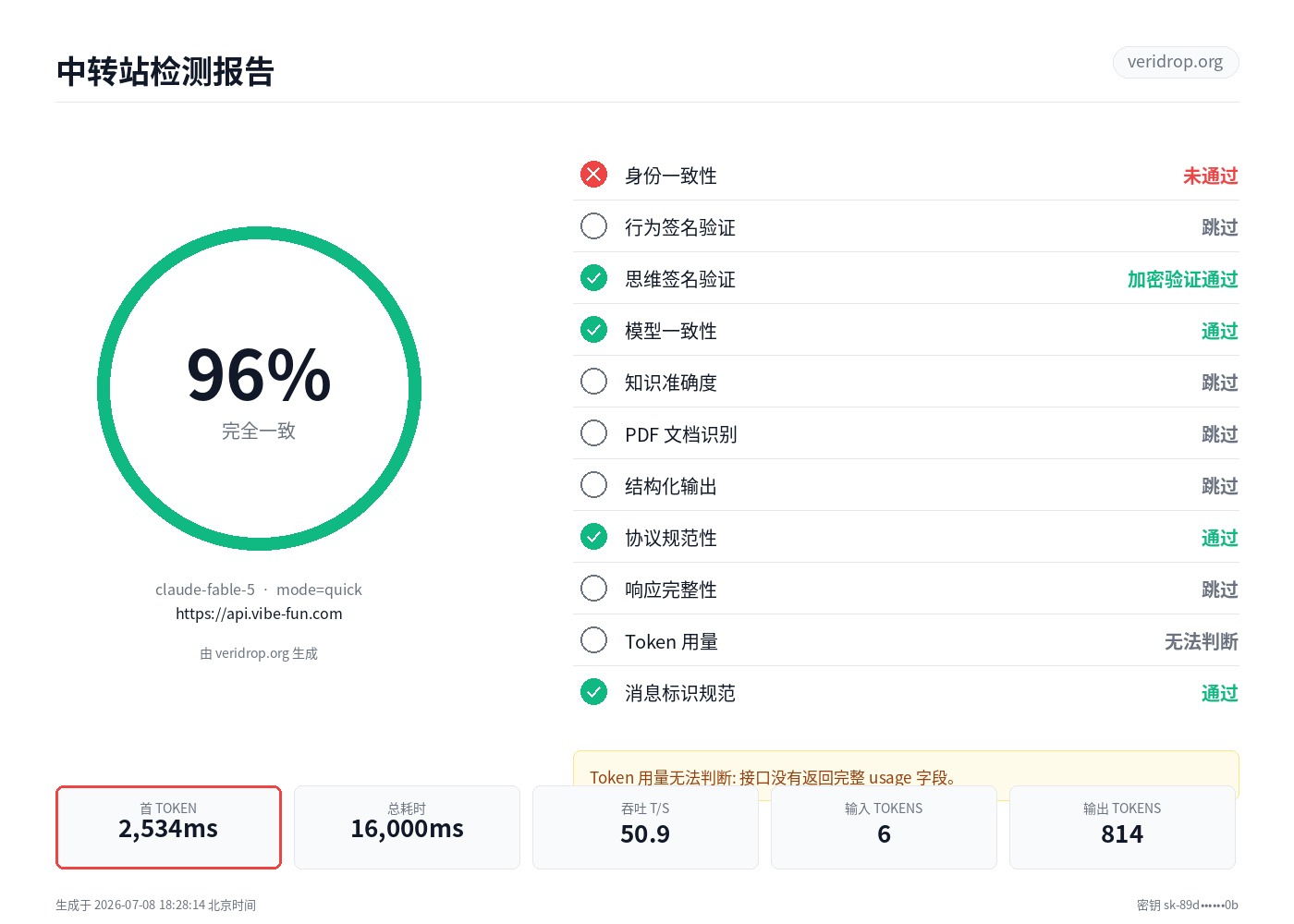Open the veridrop.org badge at top right
This screenshot has width=1294, height=924.
coord(1175,62)
